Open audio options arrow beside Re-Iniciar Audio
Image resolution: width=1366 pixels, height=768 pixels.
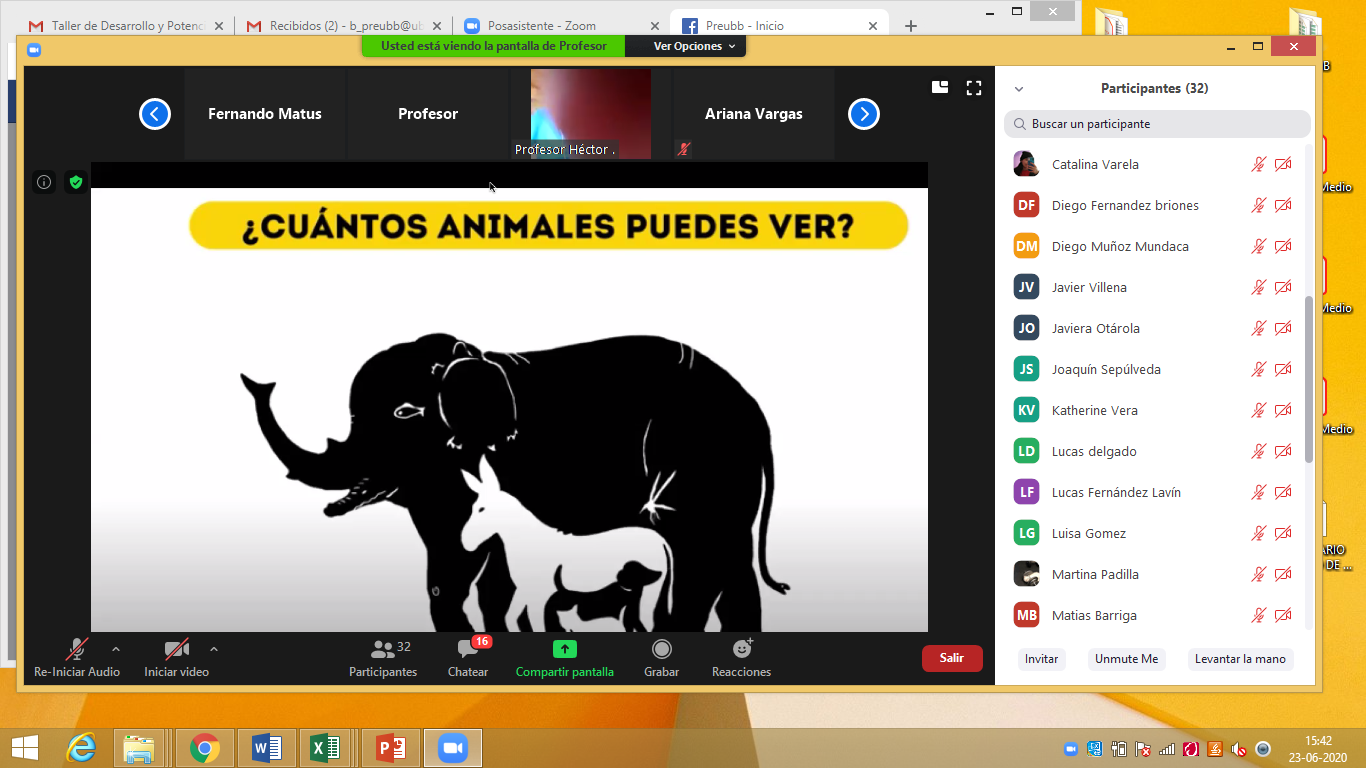click(116, 649)
